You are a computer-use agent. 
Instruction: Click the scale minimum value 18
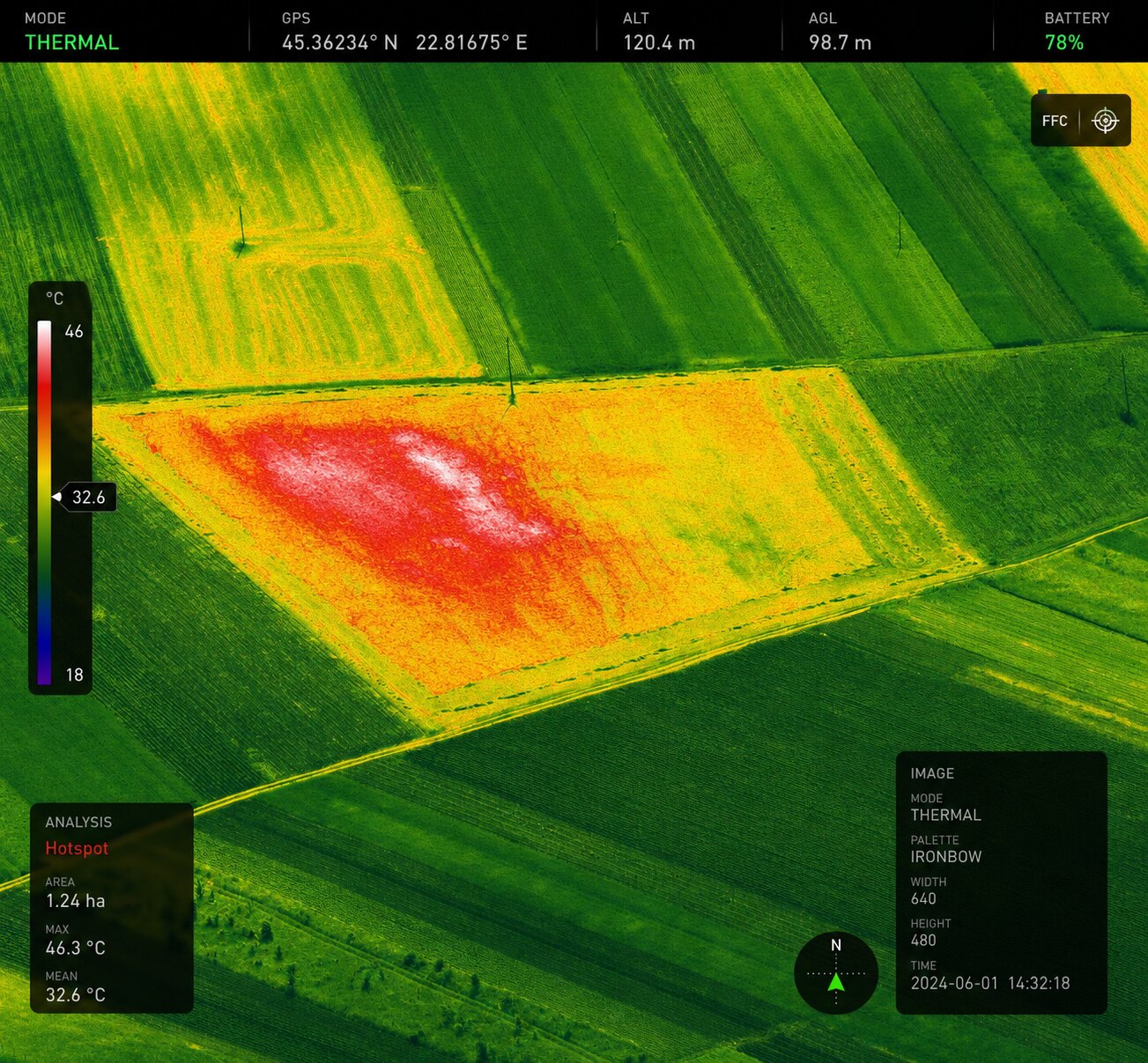coord(74,675)
